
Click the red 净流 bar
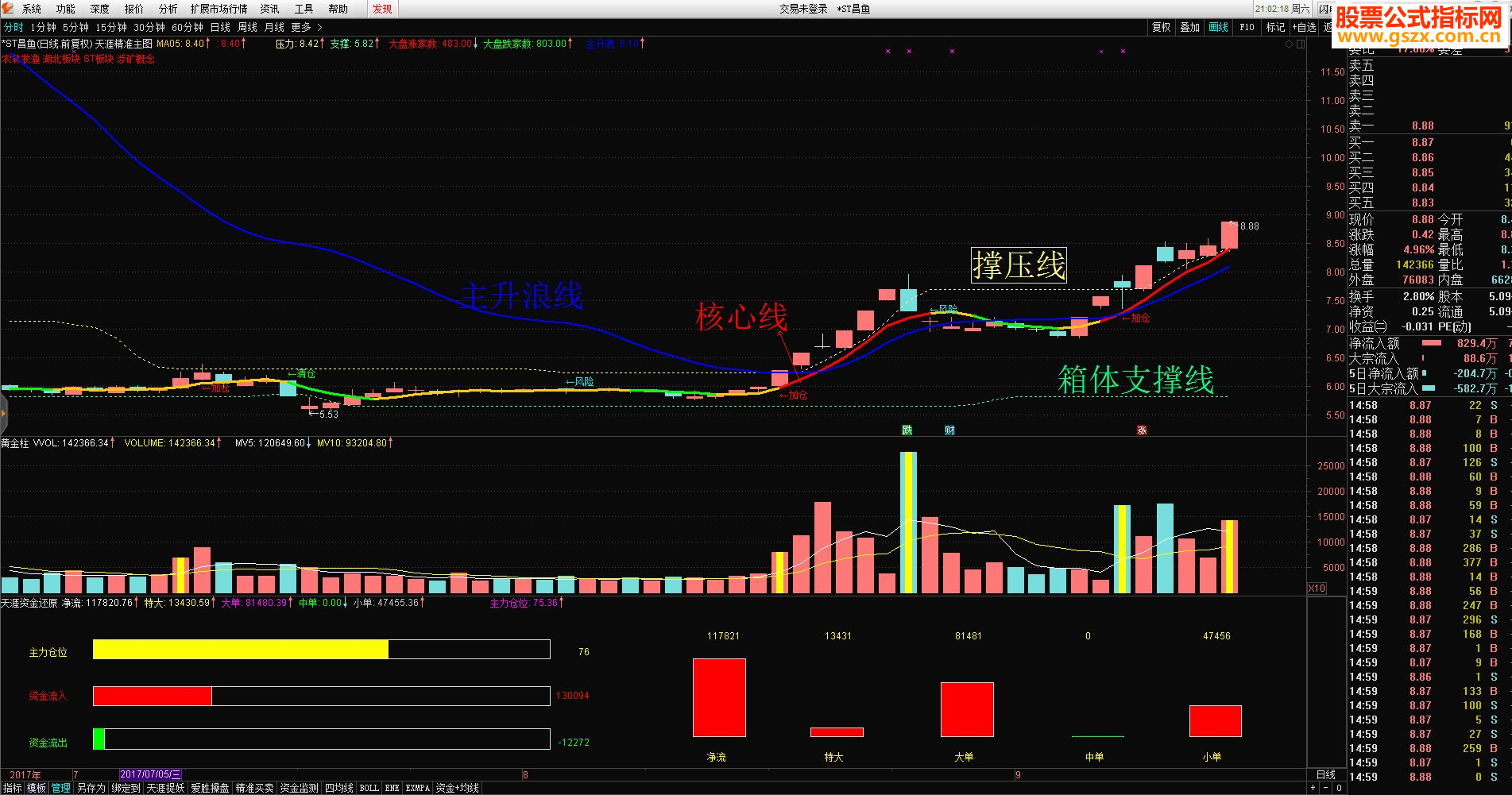(x=719, y=697)
